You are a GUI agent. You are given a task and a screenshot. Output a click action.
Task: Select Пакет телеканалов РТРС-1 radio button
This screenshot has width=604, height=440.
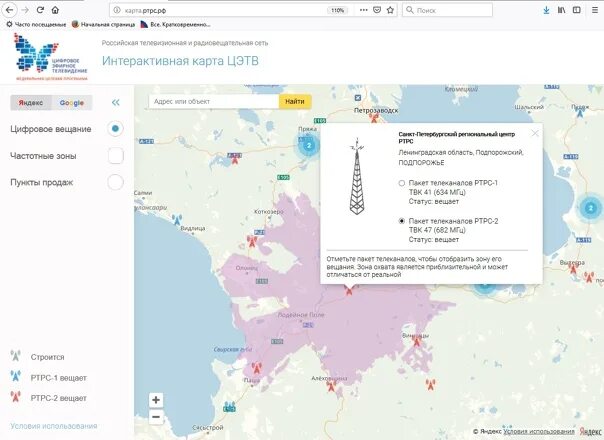click(402, 183)
